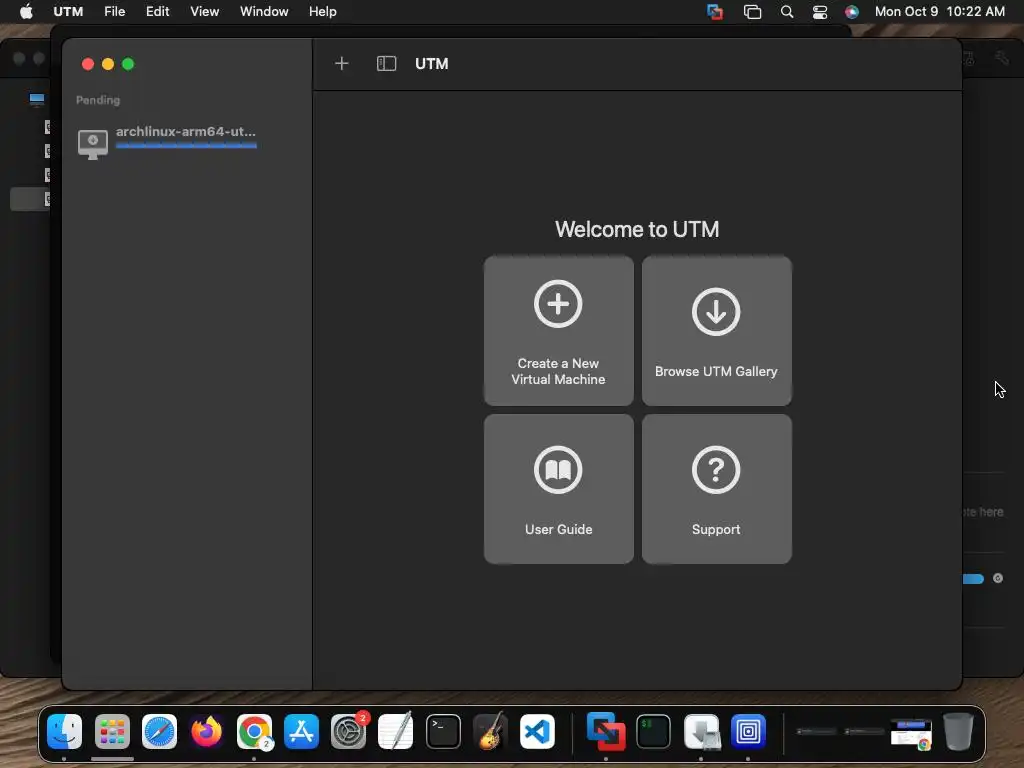Image resolution: width=1024 pixels, height=768 pixels.
Task: Open App Store from the Dock
Action: [301, 731]
